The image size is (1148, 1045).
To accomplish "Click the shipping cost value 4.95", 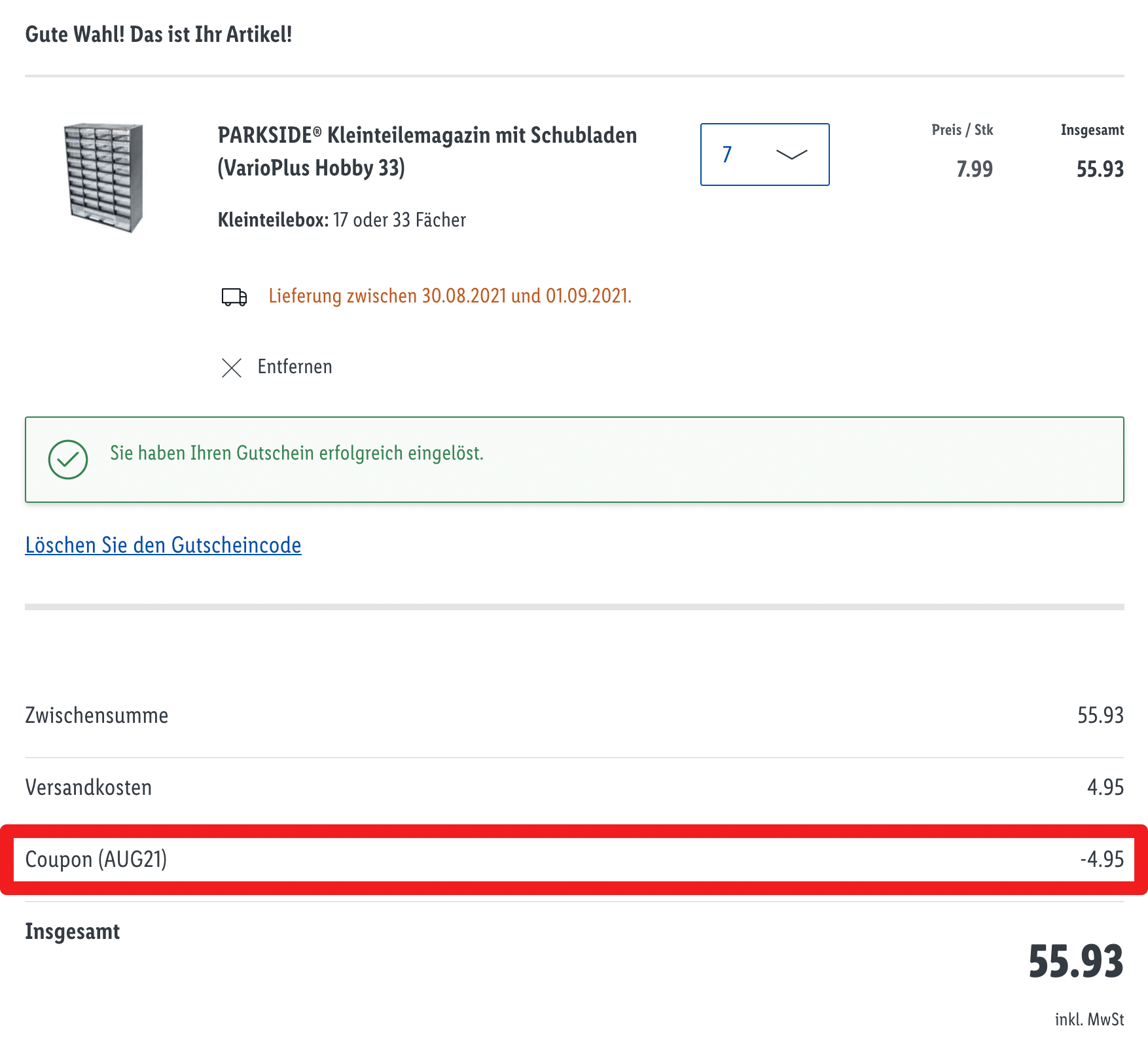I will 1105,787.
